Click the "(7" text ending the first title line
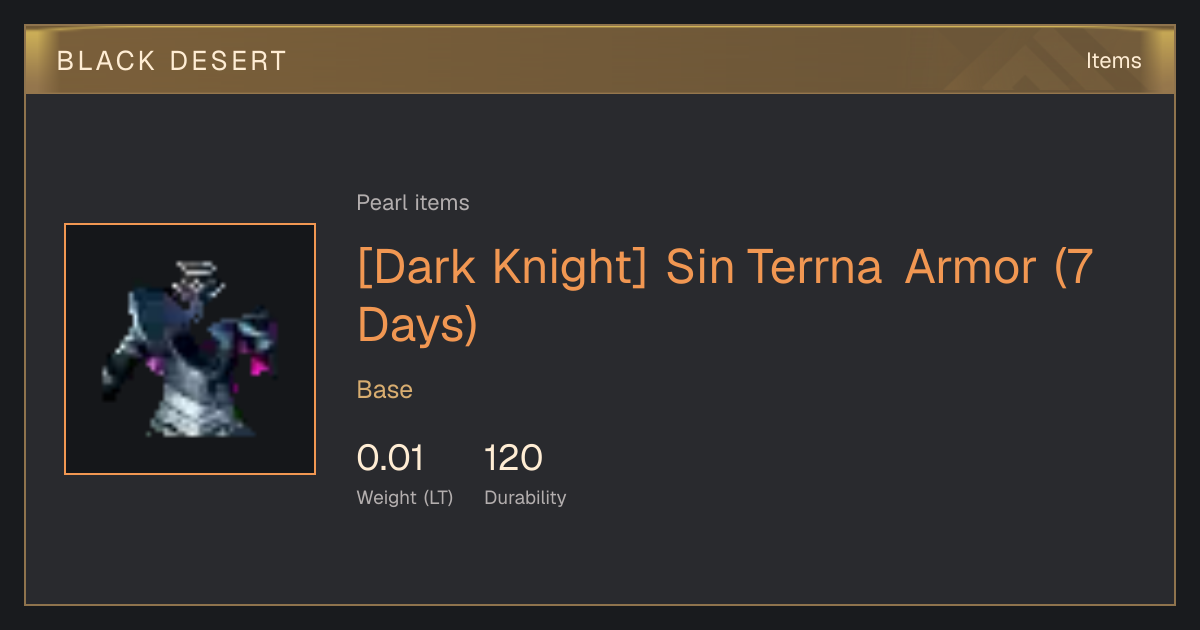Viewport: 1200px width, 630px height. click(1075, 268)
